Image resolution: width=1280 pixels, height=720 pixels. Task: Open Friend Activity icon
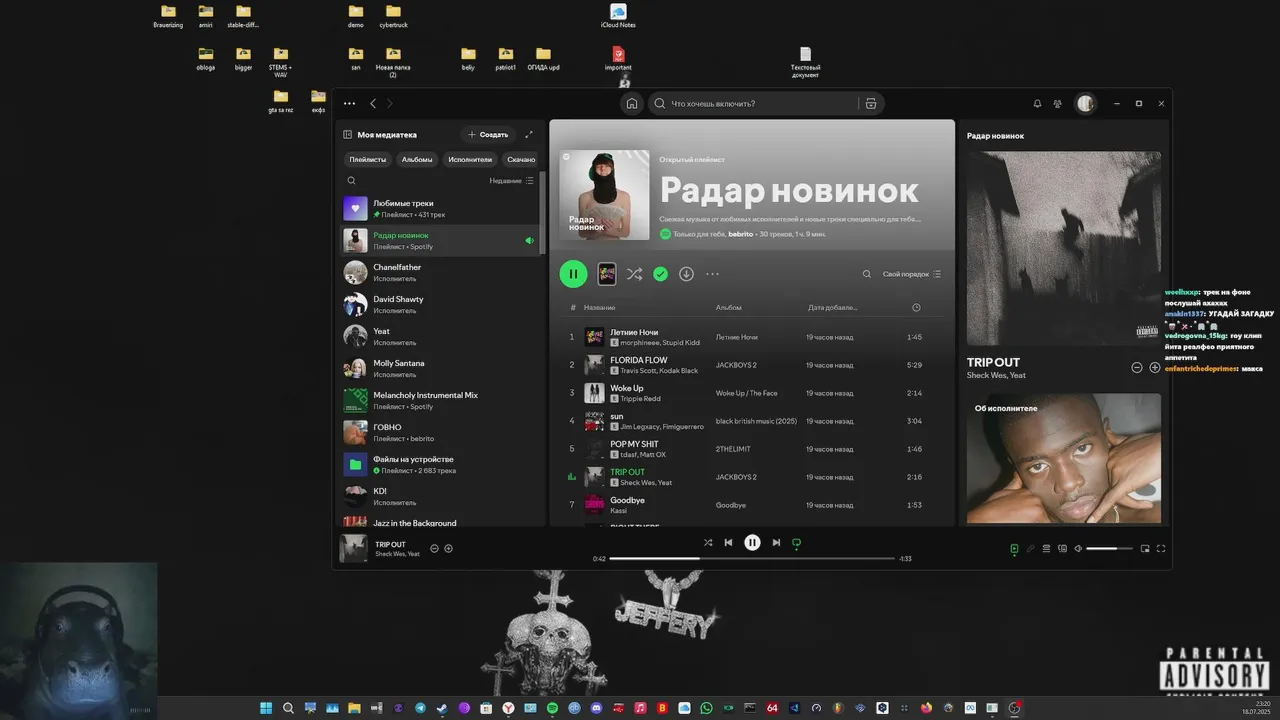pyautogui.click(x=1058, y=103)
